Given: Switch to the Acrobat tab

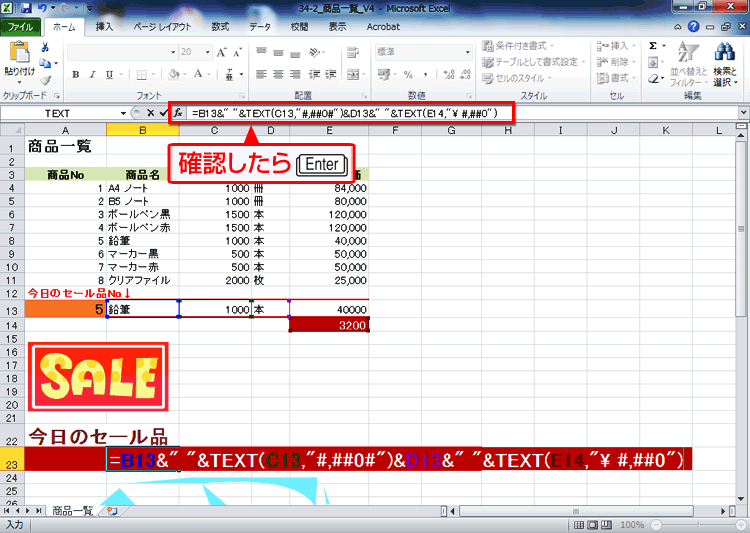Looking at the screenshot, I should [383, 27].
